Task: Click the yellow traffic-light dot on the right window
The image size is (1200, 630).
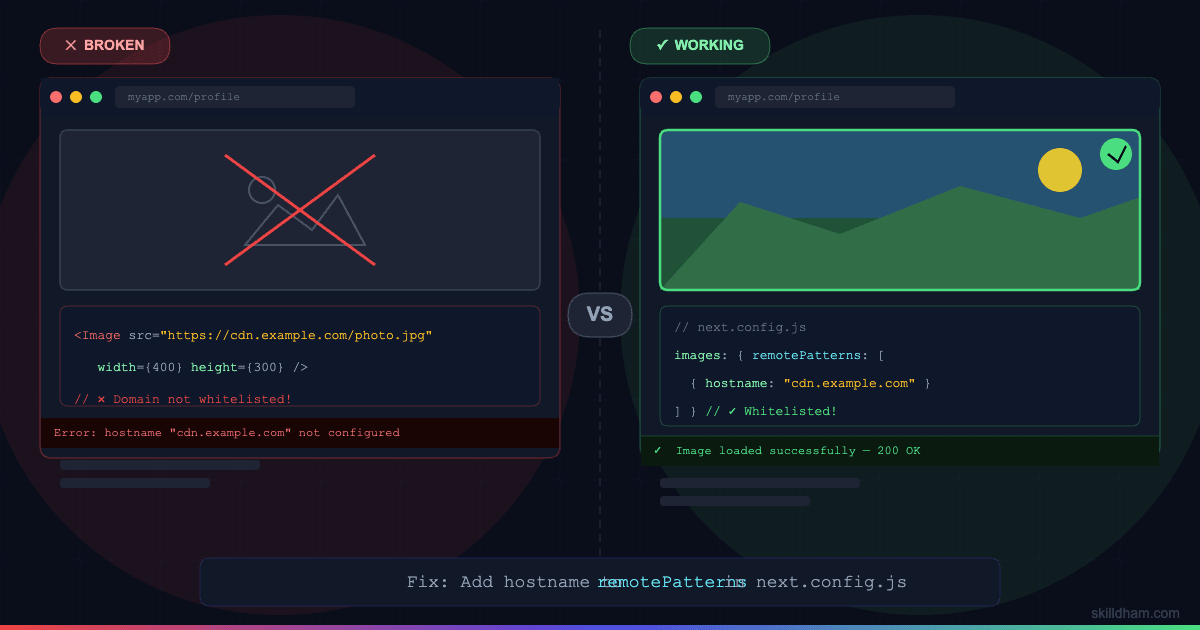Action: pos(675,96)
